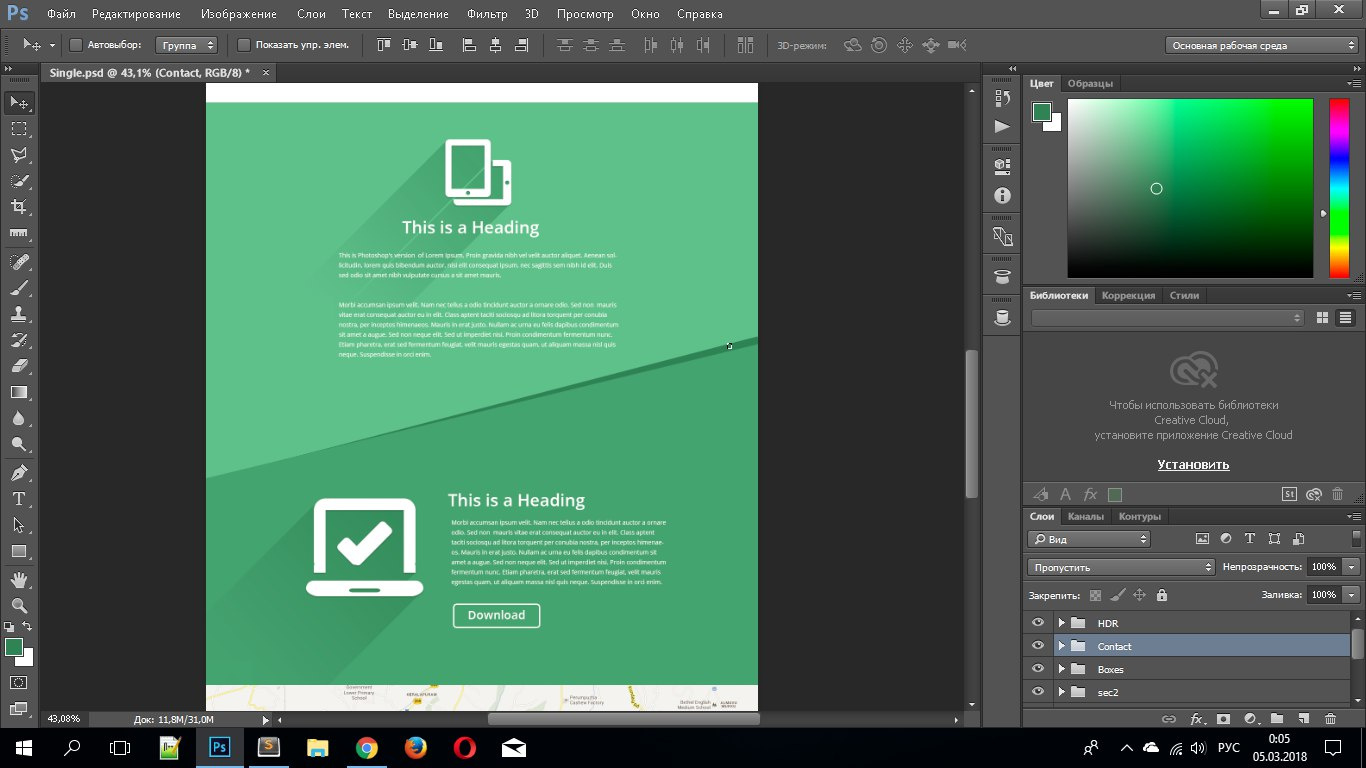The image size is (1366, 768).
Task: Select the Rectangle shape tool
Action: (19, 551)
